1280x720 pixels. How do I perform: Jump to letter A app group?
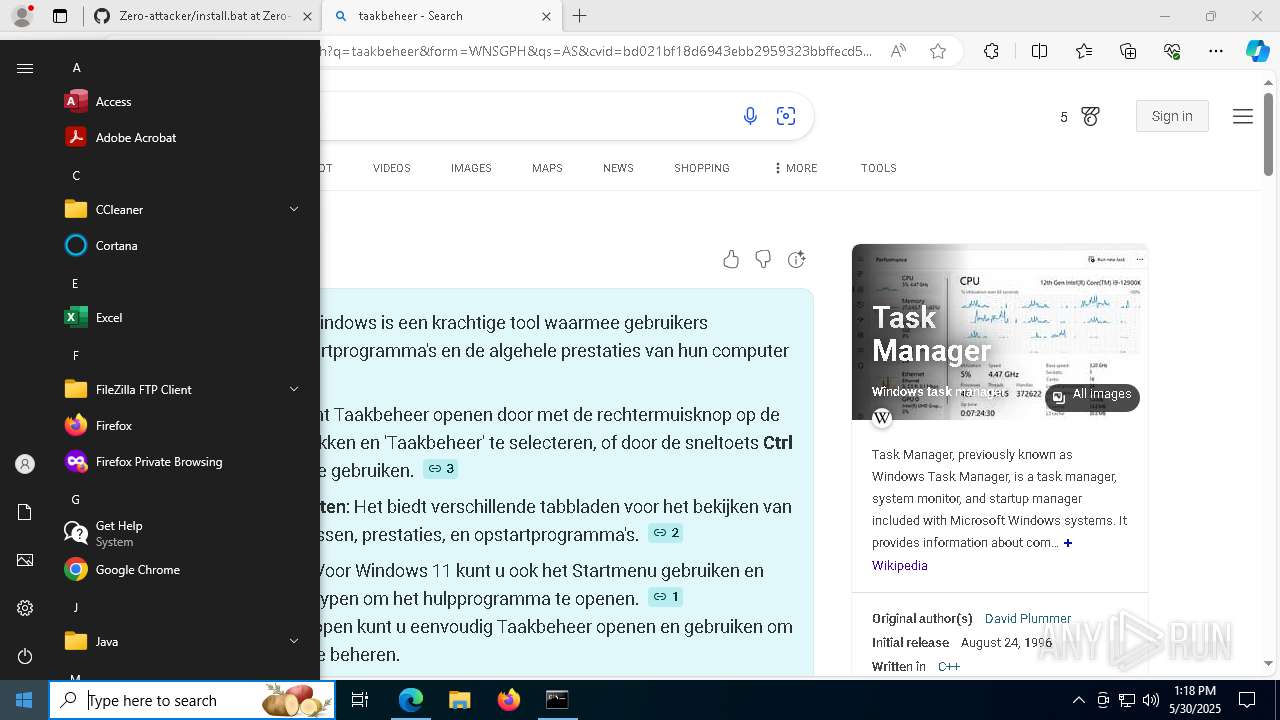[x=76, y=68]
